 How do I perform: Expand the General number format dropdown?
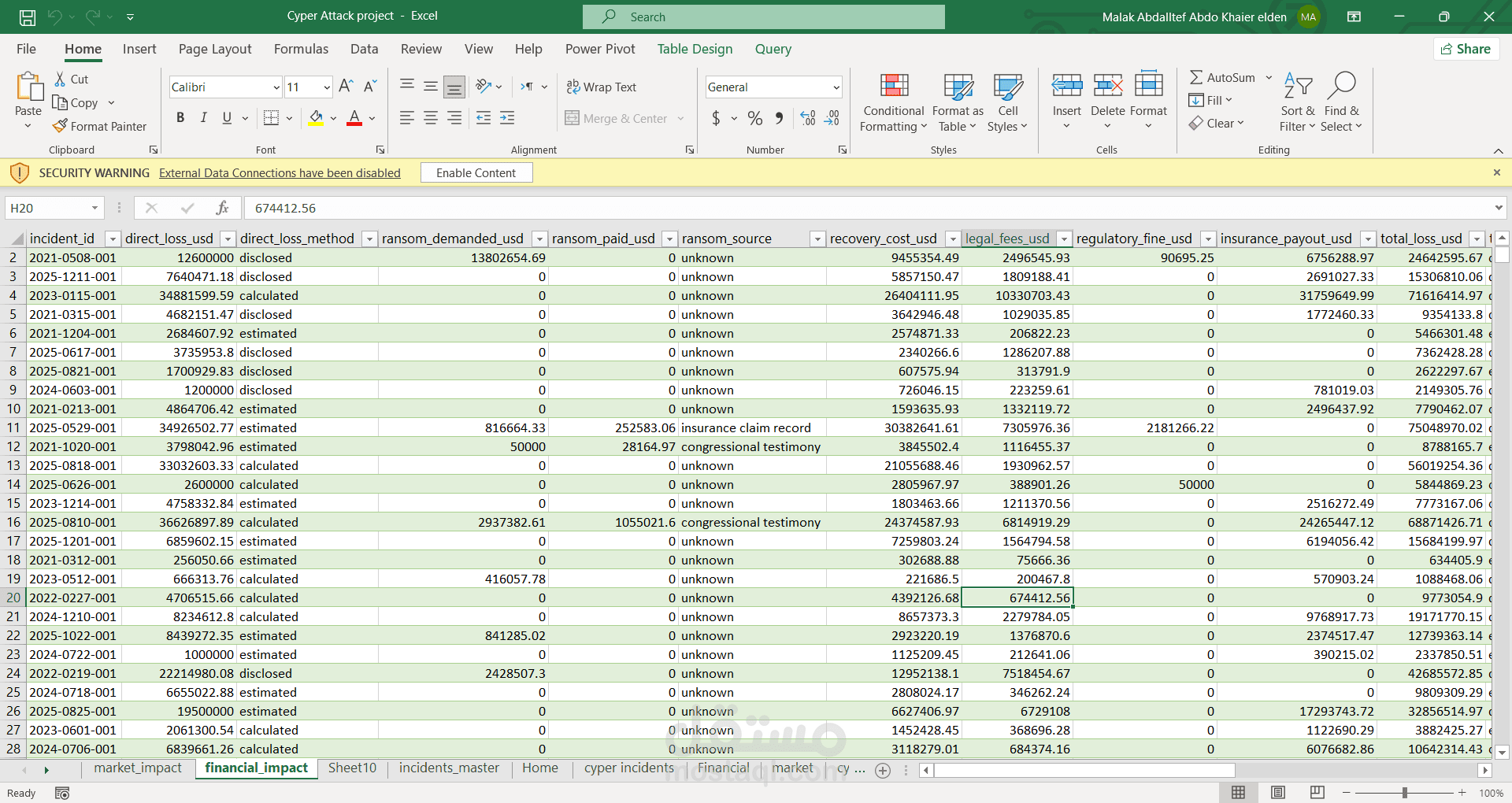pos(836,87)
